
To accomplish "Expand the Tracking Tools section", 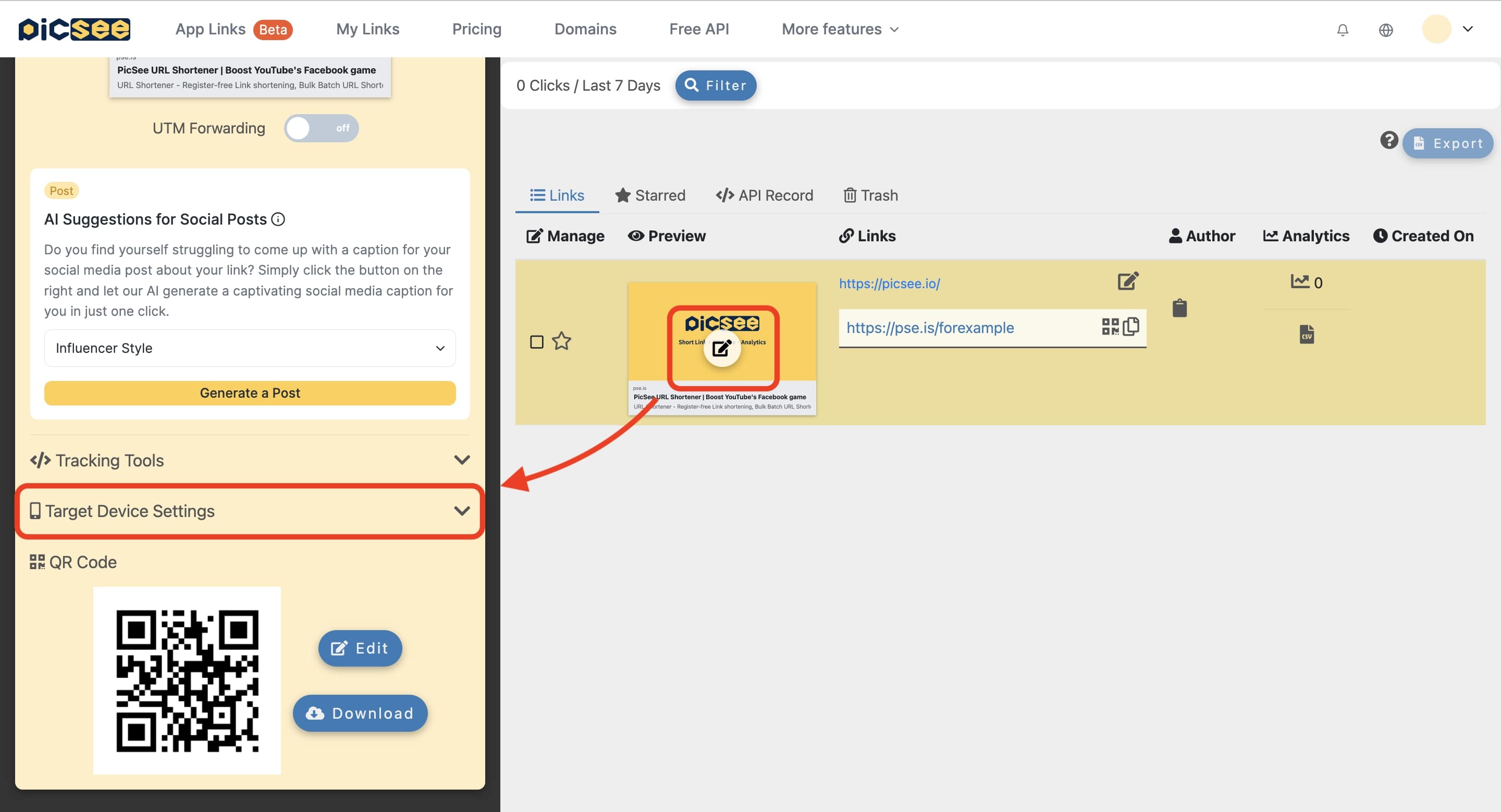I will (x=250, y=460).
